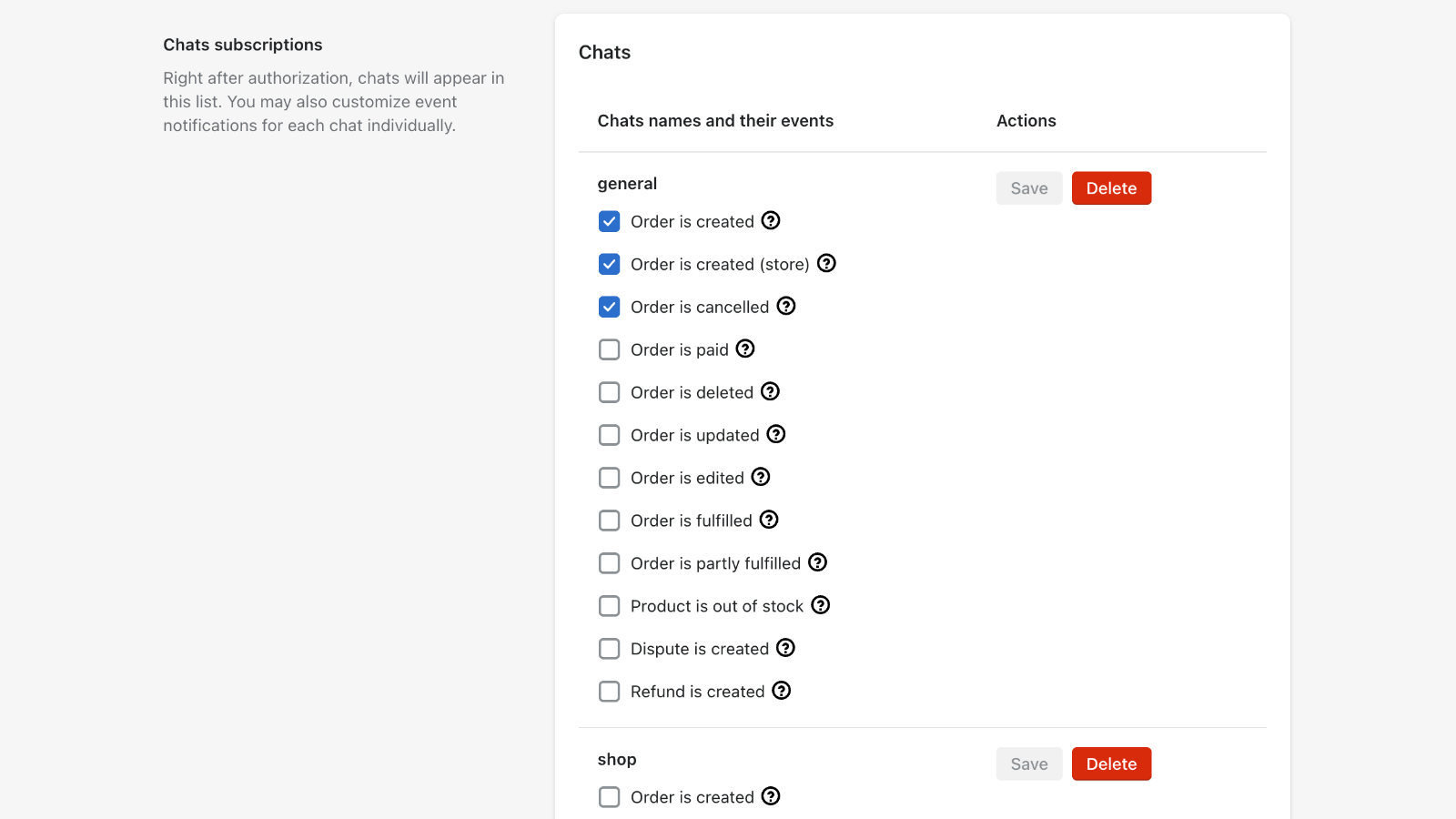1456x819 pixels.
Task: Open help tooltip for Order is cancelled
Action: [786, 307]
